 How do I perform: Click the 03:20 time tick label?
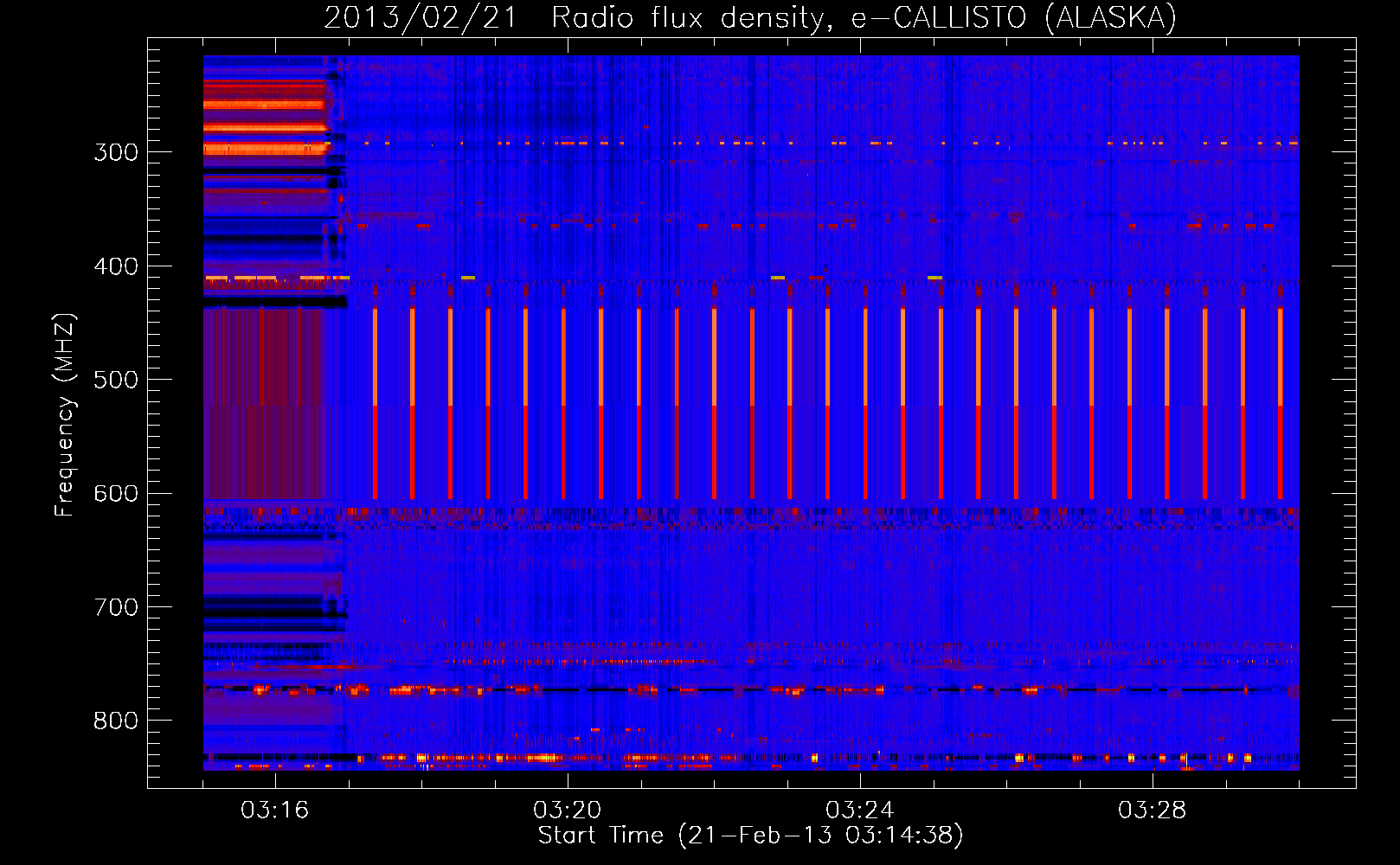568,811
